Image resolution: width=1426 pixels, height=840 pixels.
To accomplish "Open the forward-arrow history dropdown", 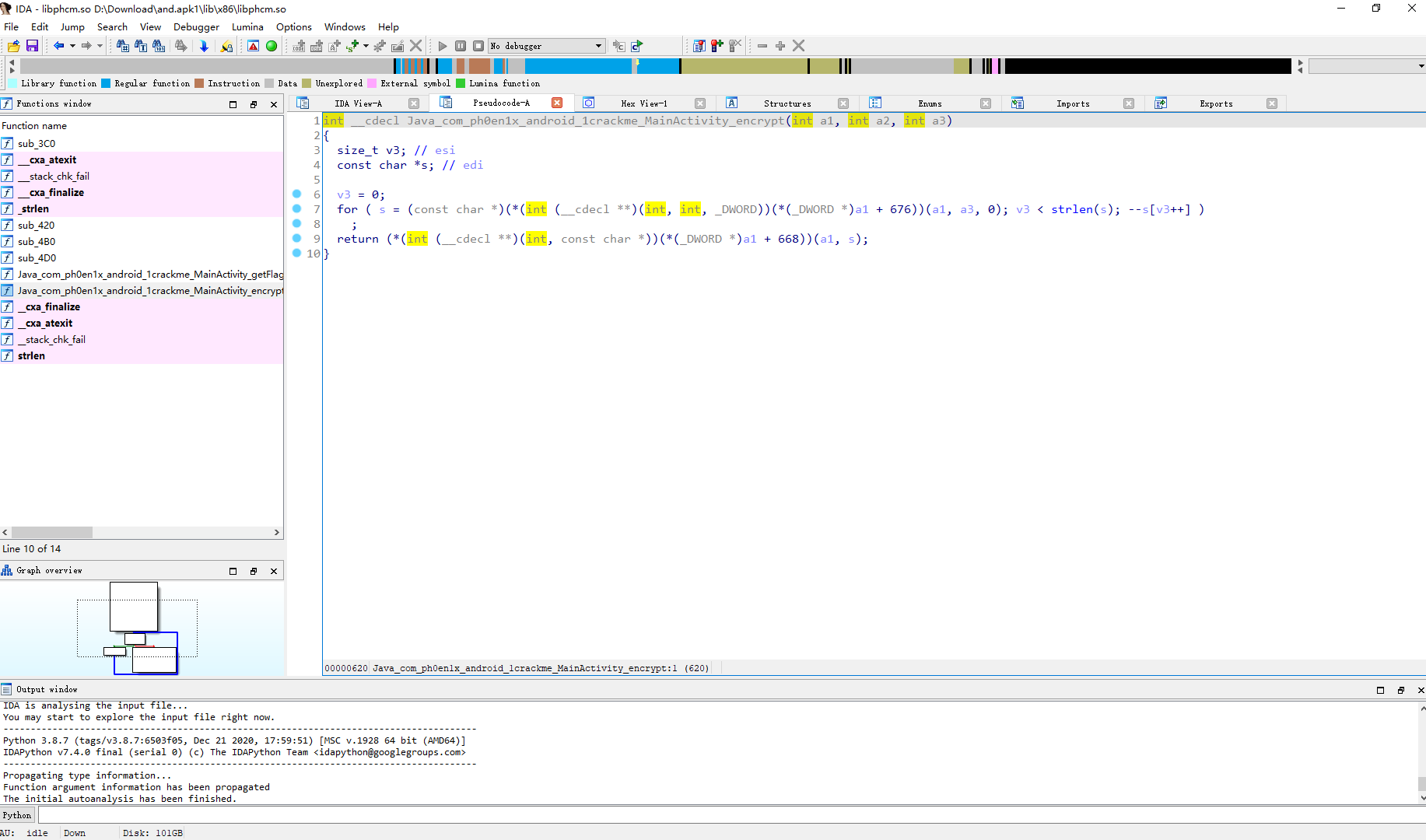I will [100, 46].
